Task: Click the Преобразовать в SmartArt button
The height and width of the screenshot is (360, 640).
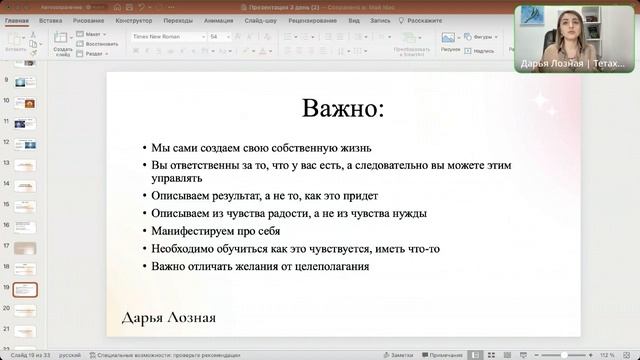Action: tap(411, 44)
